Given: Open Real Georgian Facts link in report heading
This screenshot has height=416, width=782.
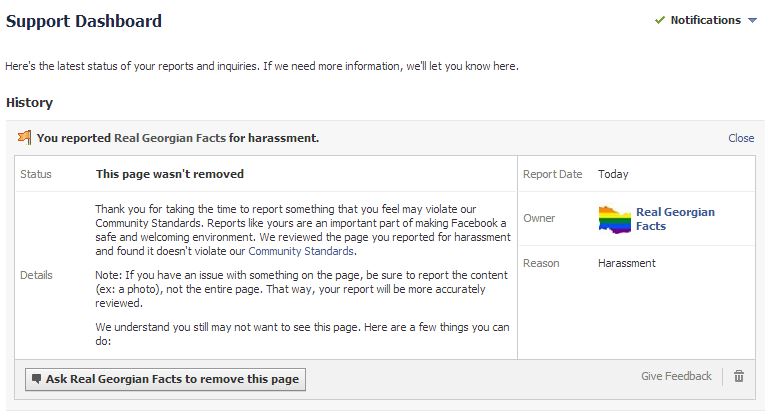Looking at the screenshot, I should click(170, 138).
